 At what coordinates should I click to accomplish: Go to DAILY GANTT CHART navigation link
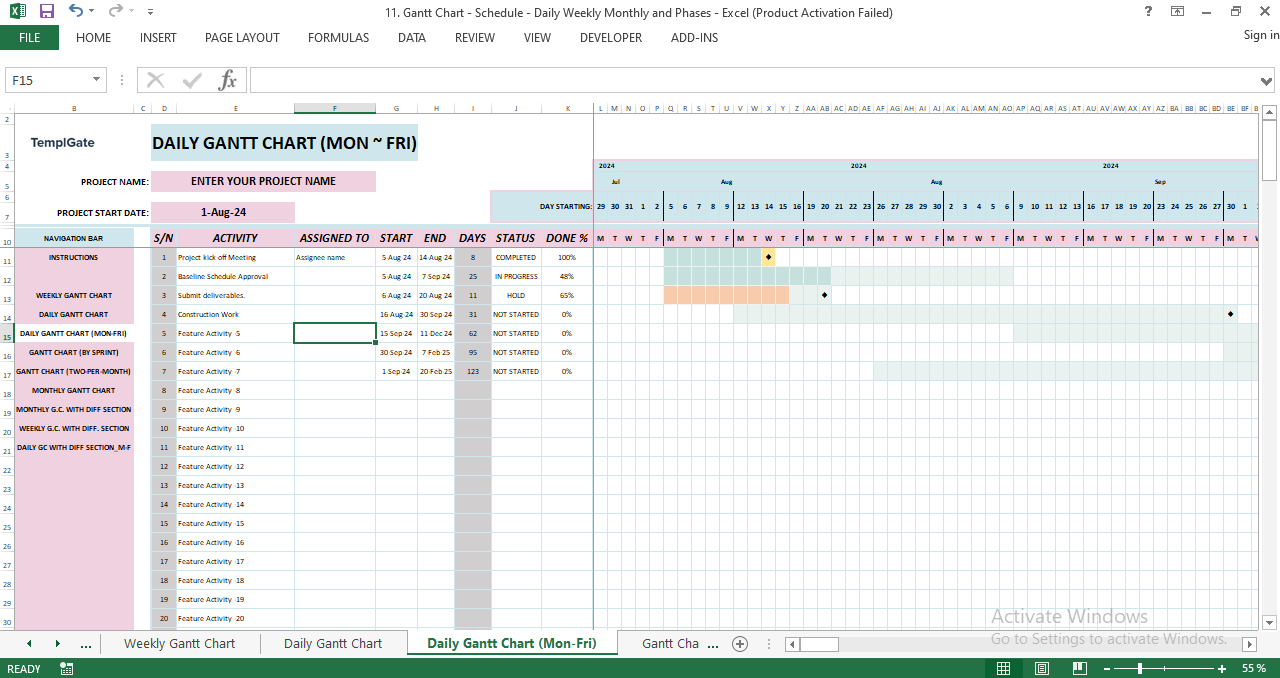(73, 314)
